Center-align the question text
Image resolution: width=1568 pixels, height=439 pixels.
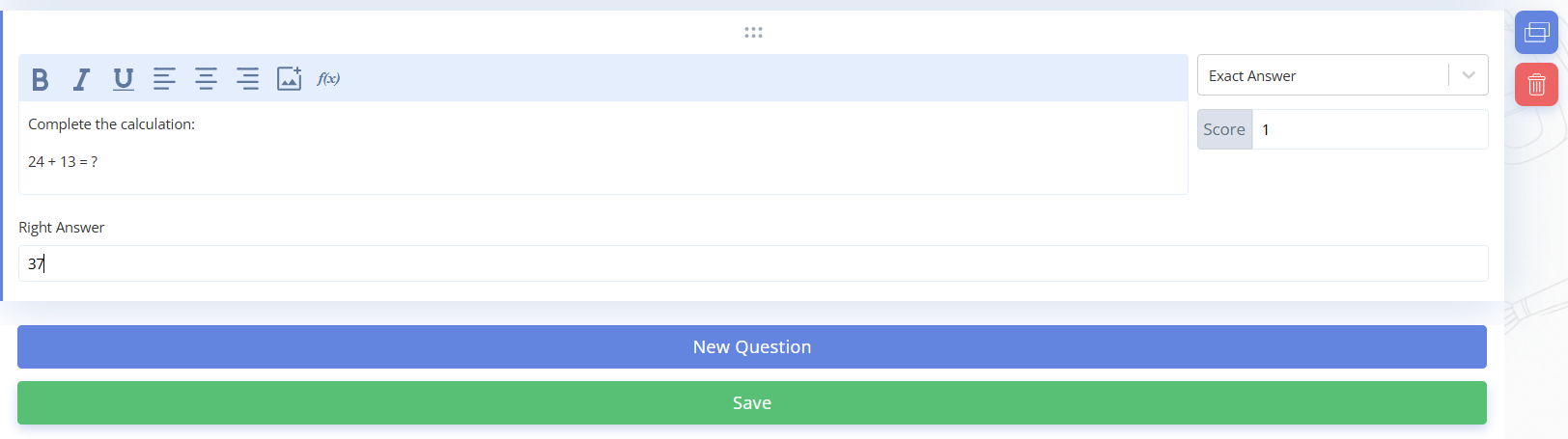(x=206, y=79)
